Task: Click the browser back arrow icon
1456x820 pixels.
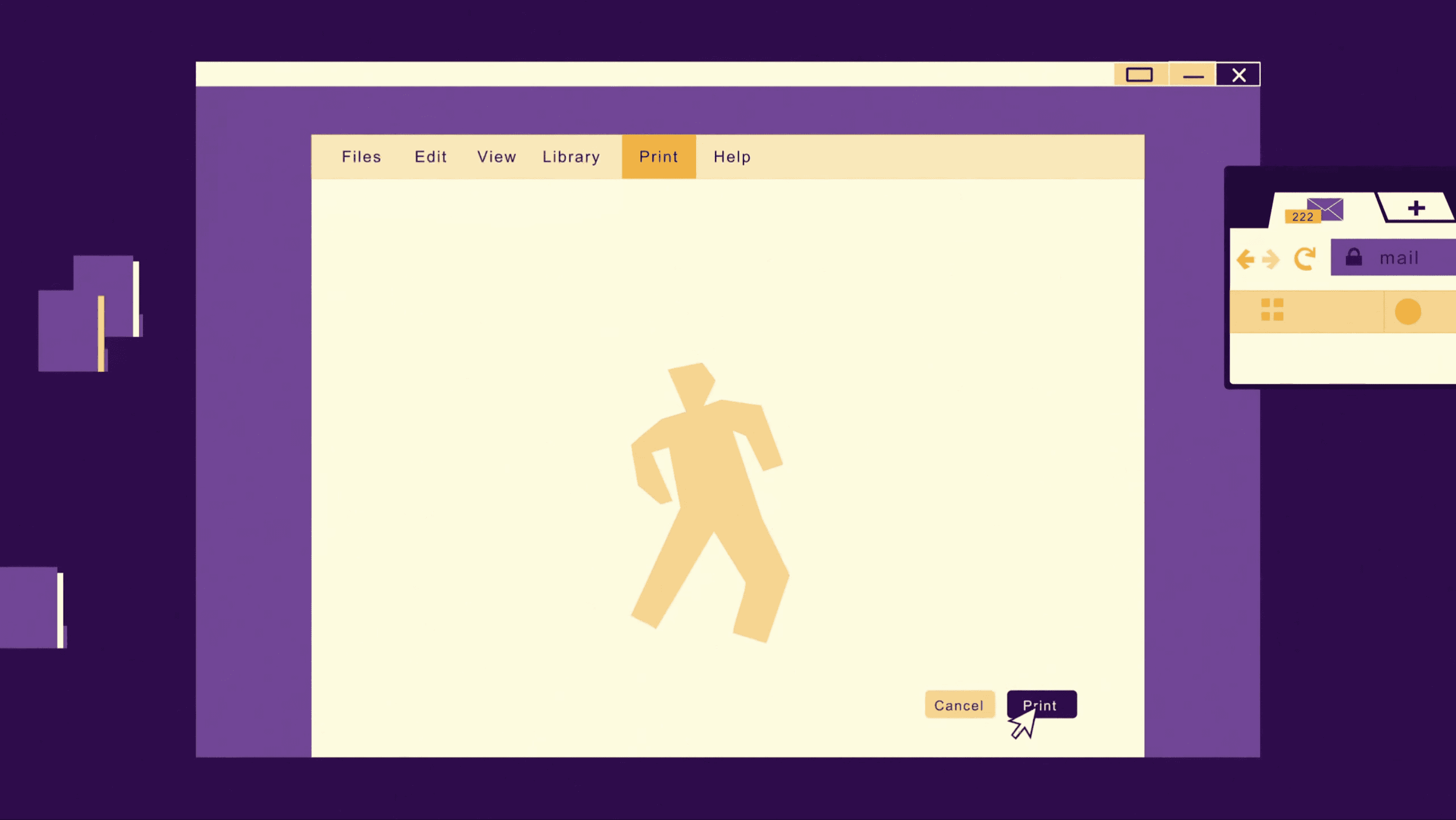Action: click(x=1246, y=259)
